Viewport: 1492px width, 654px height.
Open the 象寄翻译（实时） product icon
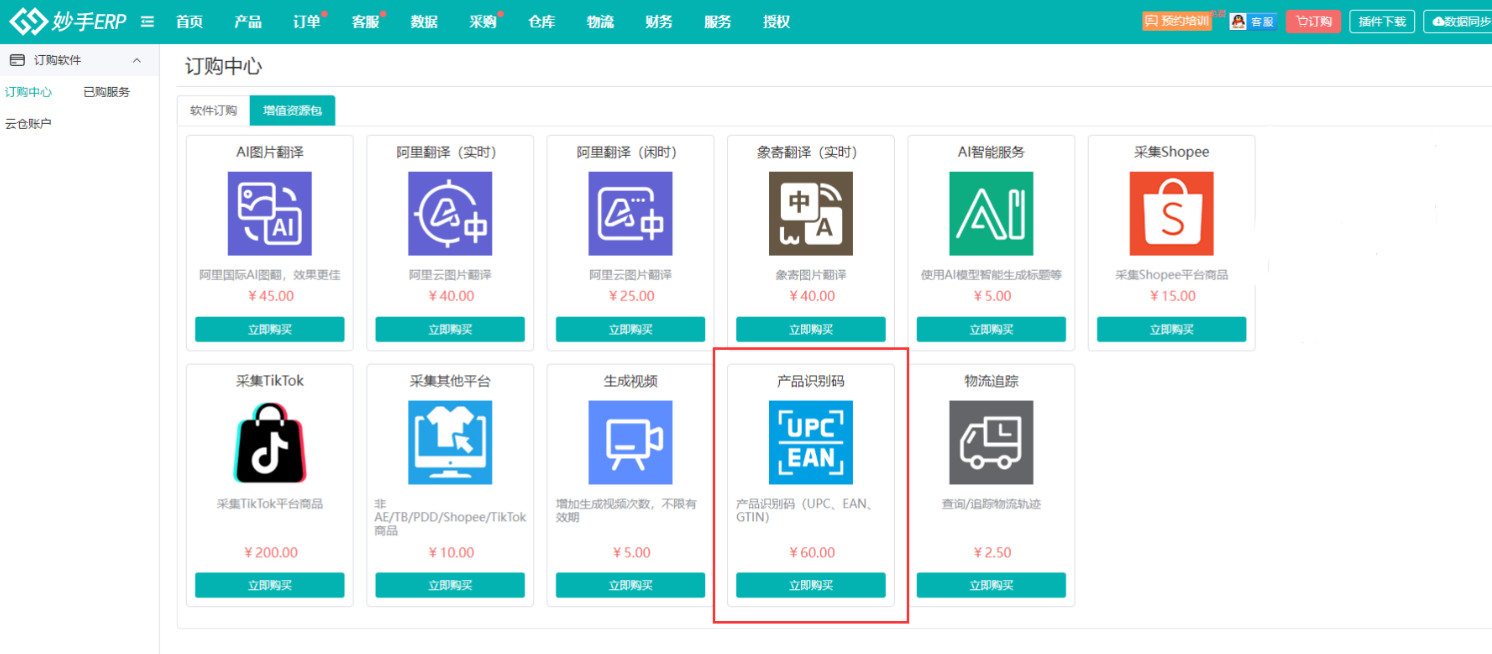[811, 213]
